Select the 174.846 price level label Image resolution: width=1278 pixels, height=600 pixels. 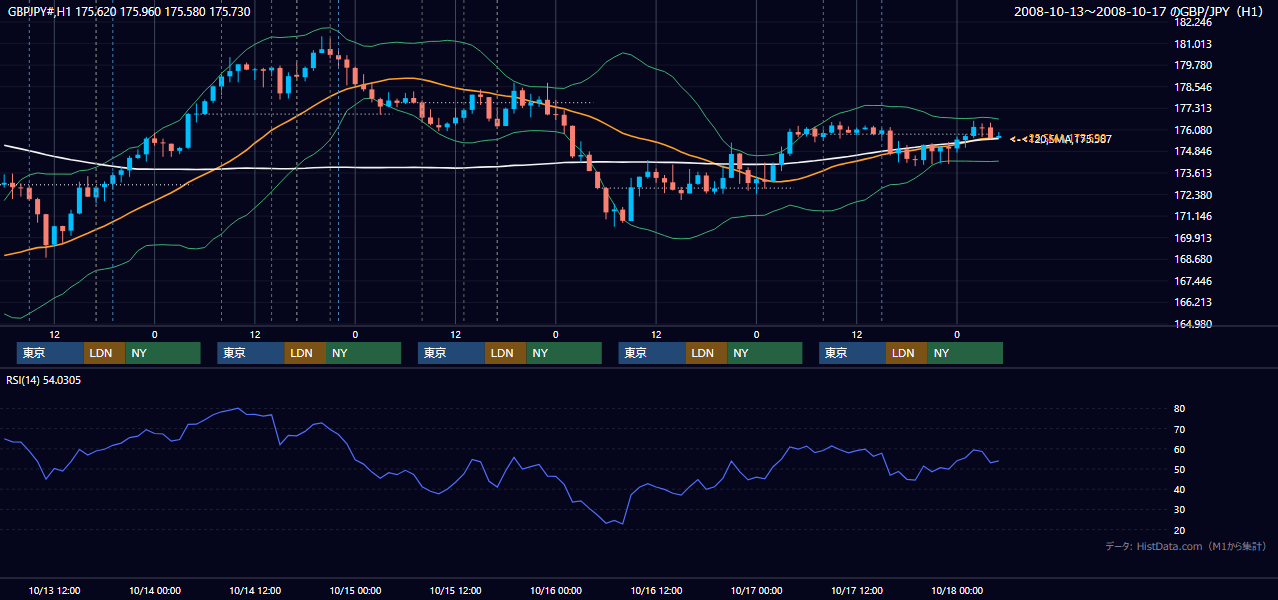pos(1193,152)
